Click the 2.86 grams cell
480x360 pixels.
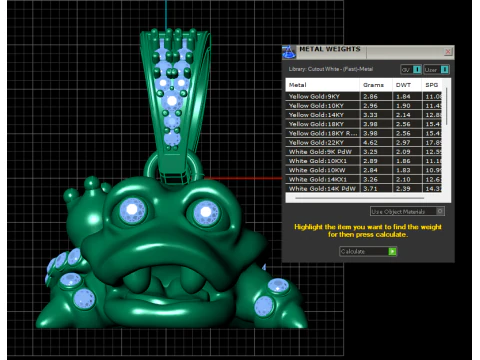pos(376,96)
